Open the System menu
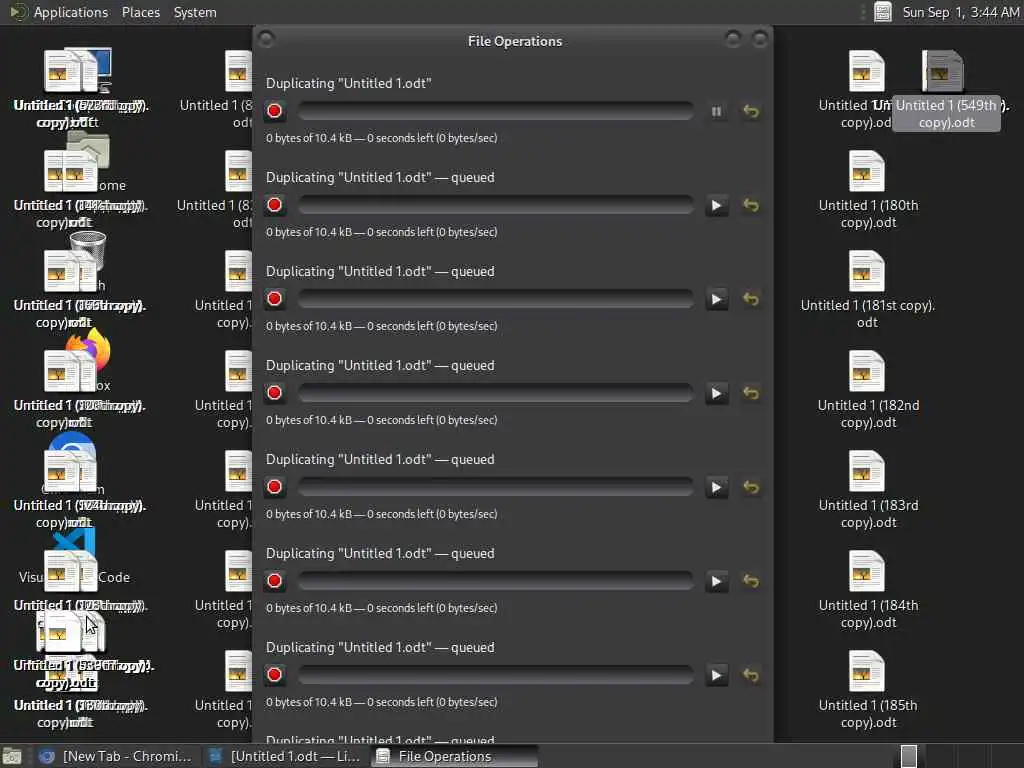1024x768 pixels. click(195, 12)
